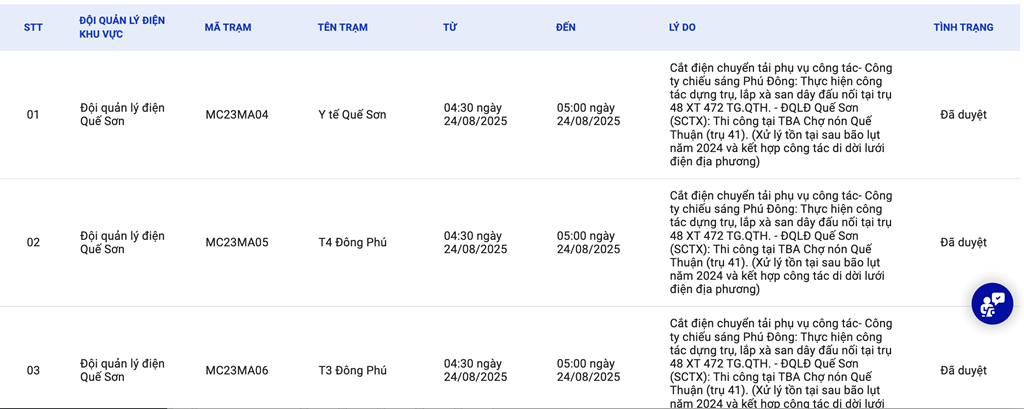Click the TÌNH TRẠNG column header

pyautogui.click(x=963, y=27)
